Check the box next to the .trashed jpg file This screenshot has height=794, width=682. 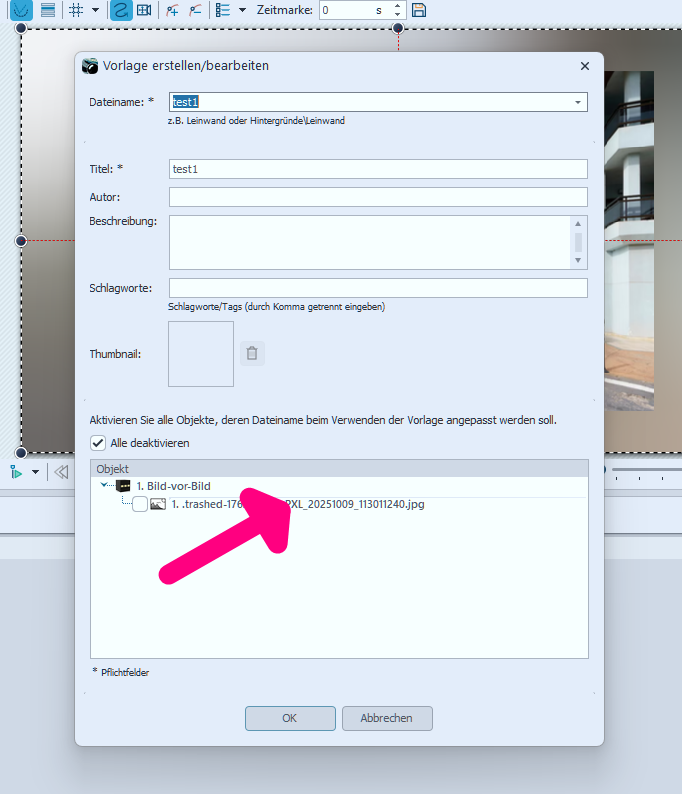140,504
